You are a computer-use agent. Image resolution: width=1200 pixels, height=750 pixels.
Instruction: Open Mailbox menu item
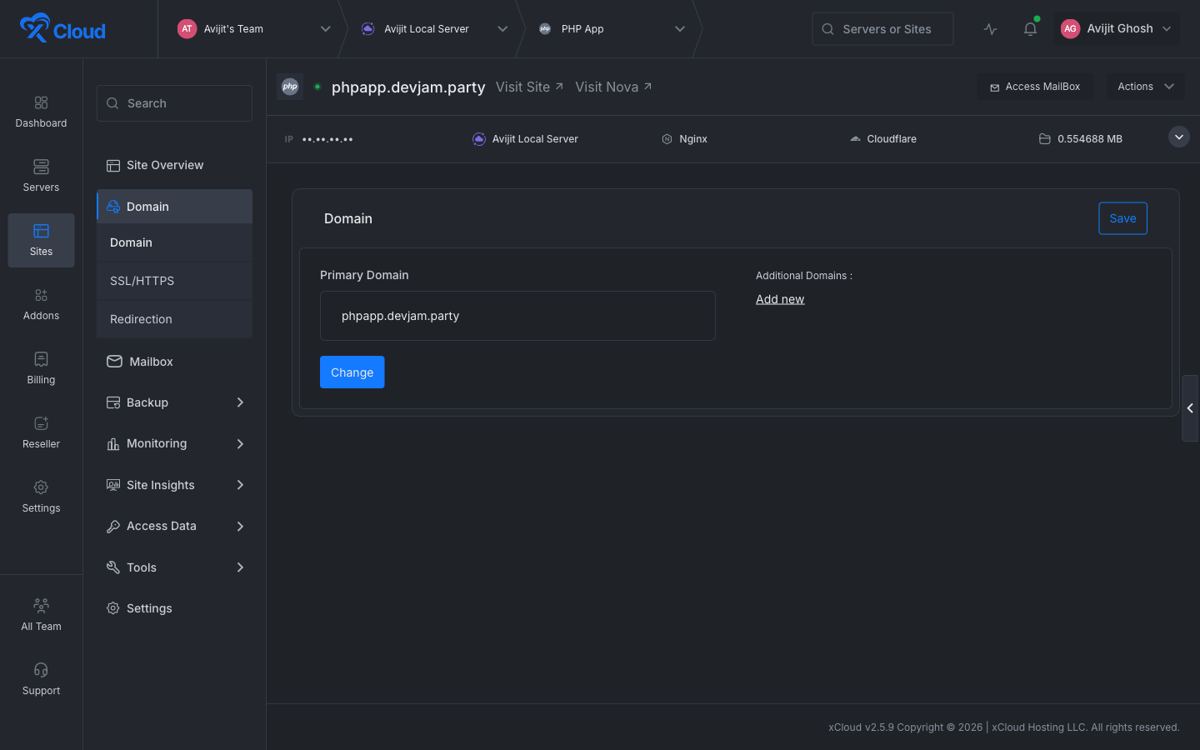pyautogui.click(x=174, y=361)
